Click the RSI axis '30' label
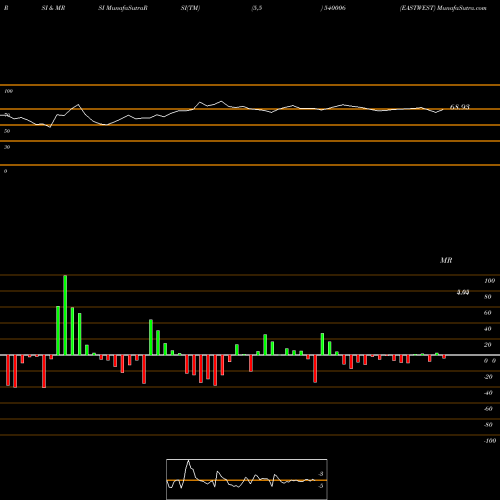 point(7,147)
